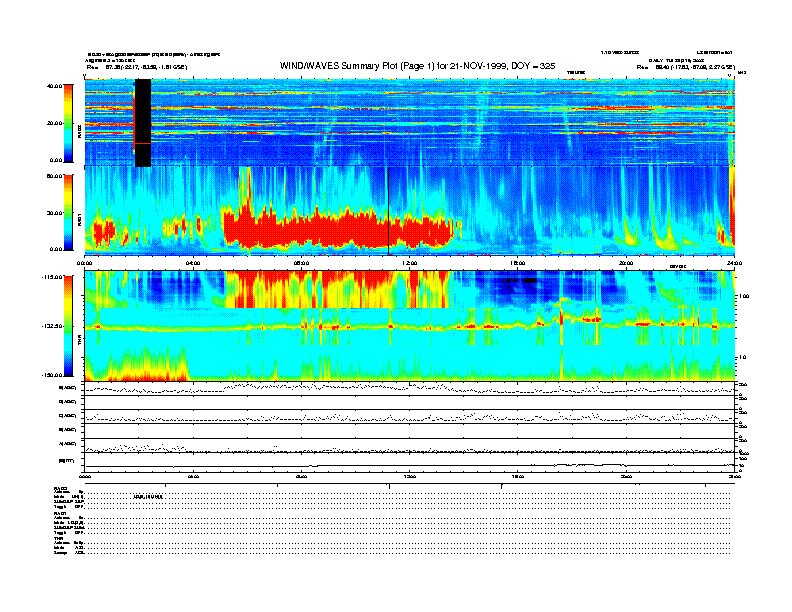The image size is (792, 612).
Task: Click the bottommost solid line-plot strip above status
Action: pos(410,463)
